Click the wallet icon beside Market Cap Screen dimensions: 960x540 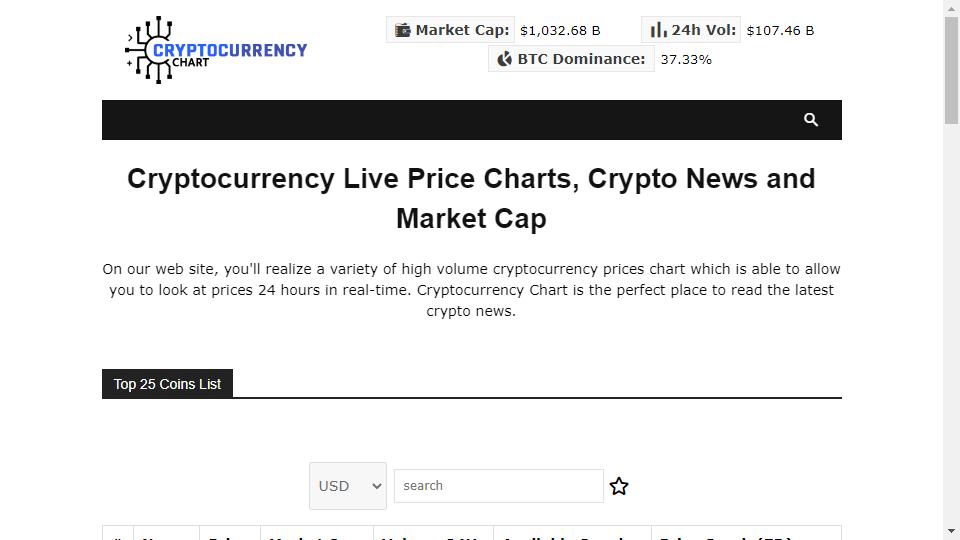402,30
